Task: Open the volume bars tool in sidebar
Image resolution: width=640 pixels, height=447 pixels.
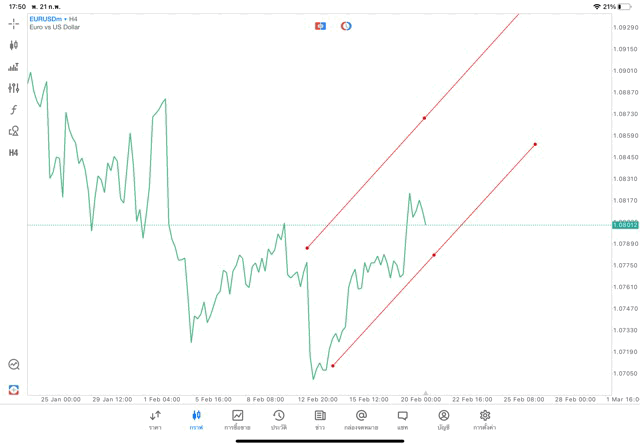Action: (14, 67)
